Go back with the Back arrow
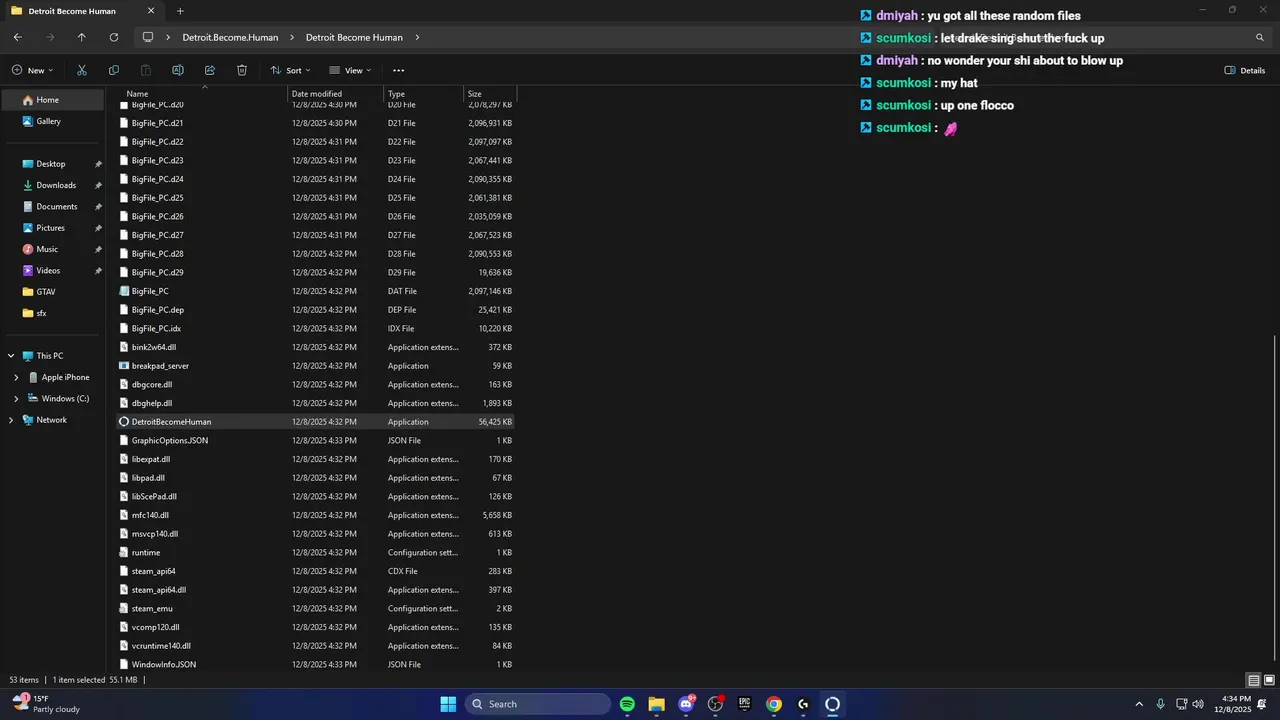Screen dimensions: 1280x720 pyautogui.click(x=18, y=37)
